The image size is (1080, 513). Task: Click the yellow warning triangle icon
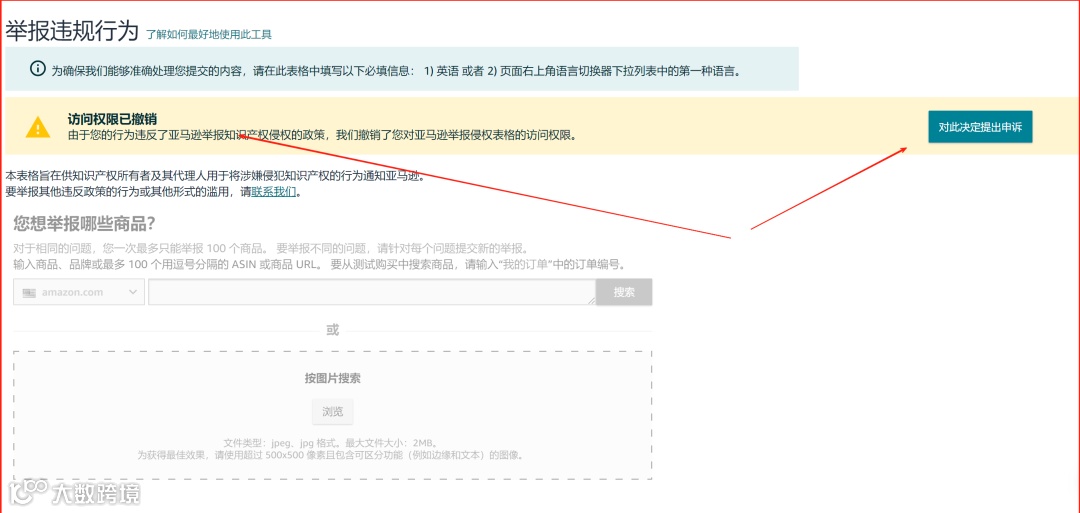point(38,127)
